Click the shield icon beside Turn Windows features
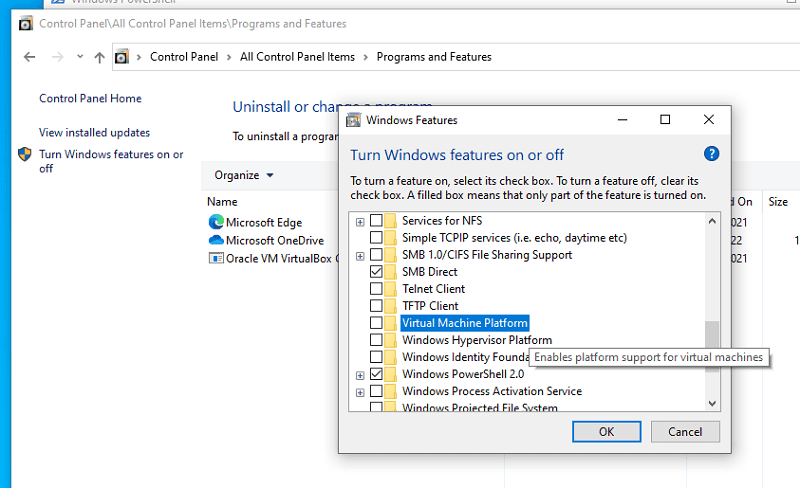The width and height of the screenshot is (800, 488). click(x=24, y=154)
